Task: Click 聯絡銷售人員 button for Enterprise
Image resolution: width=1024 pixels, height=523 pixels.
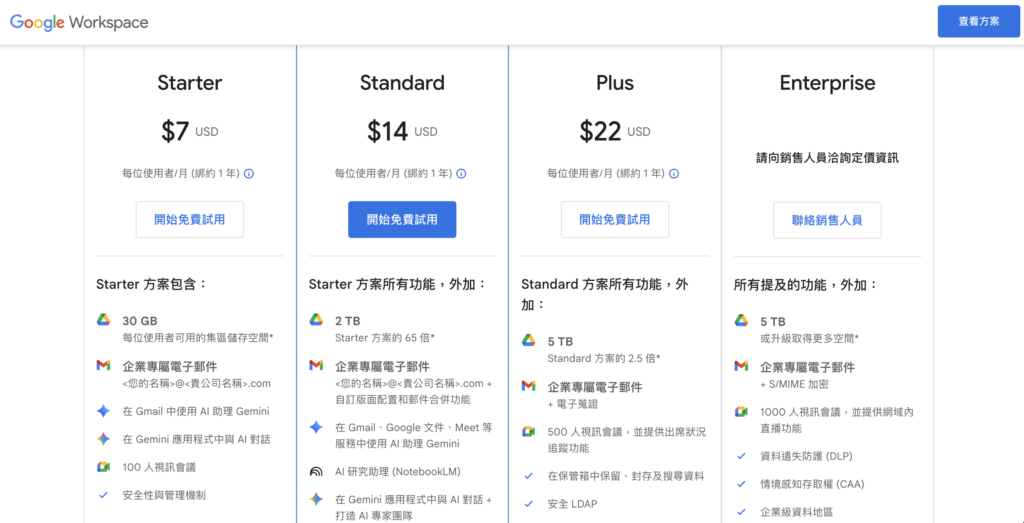Action: coord(827,220)
